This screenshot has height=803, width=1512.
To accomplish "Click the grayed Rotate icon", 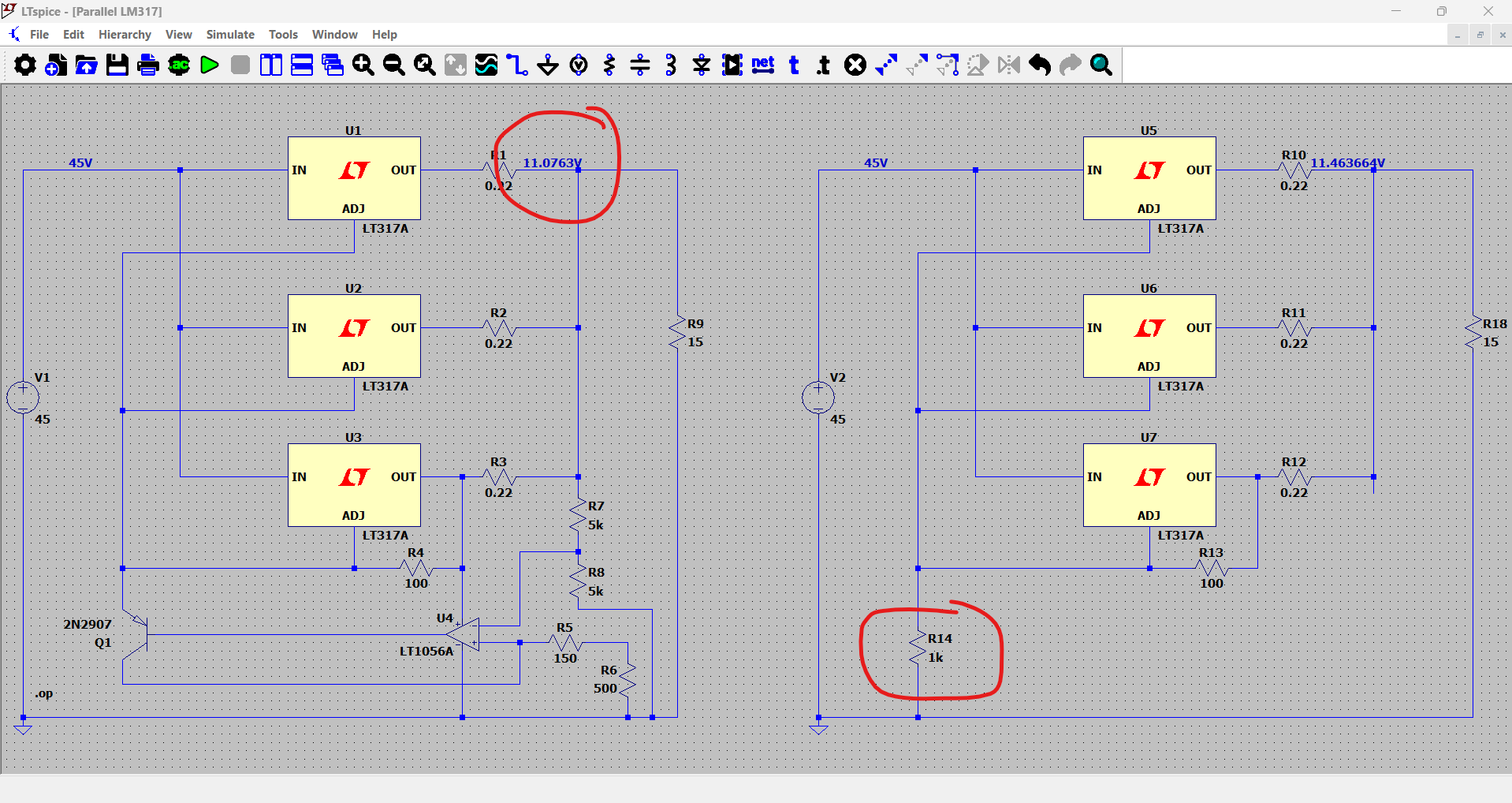I will click(978, 65).
